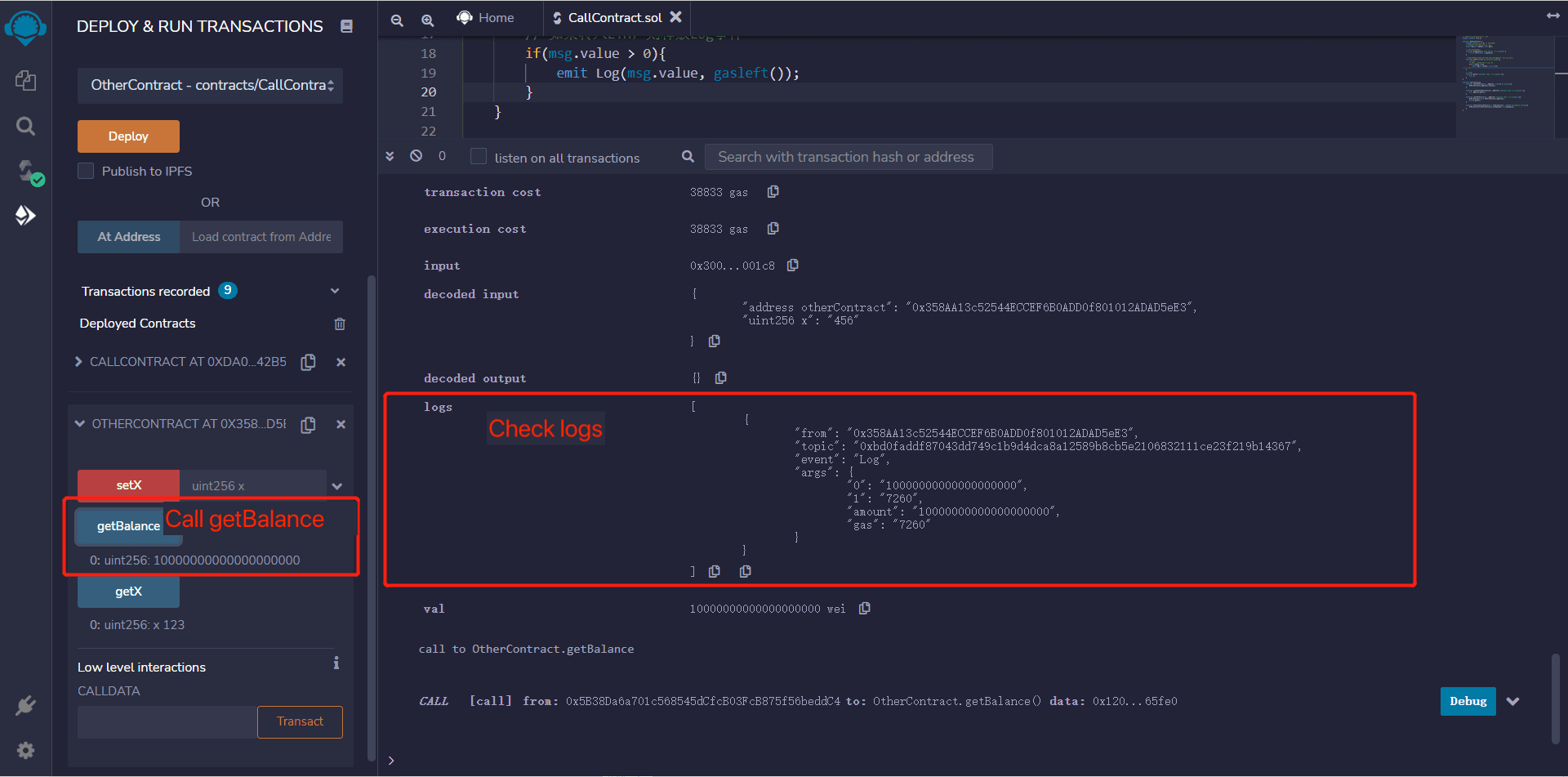Open the Solidity compiler sidebar icon
Viewport: 1568px width, 777px height.
pyautogui.click(x=27, y=172)
